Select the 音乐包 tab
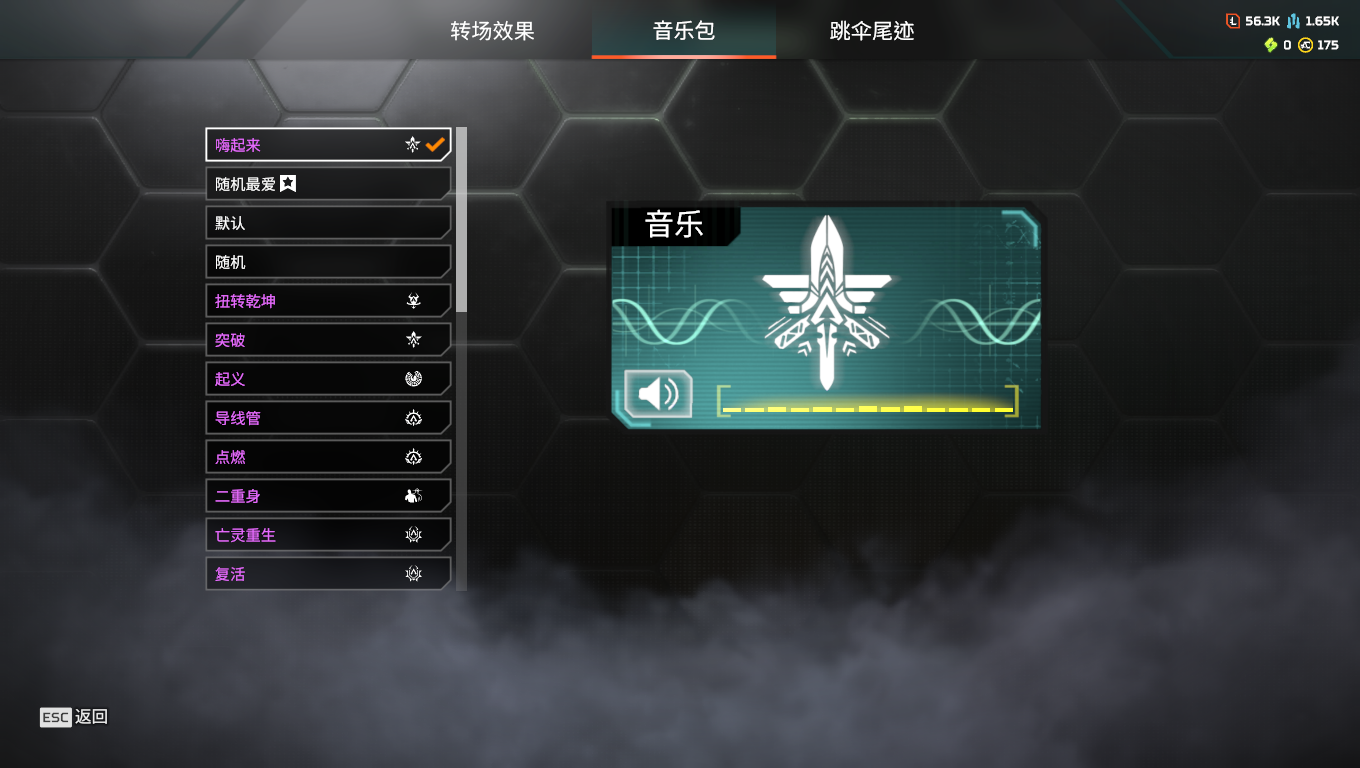1360x768 pixels. point(684,31)
